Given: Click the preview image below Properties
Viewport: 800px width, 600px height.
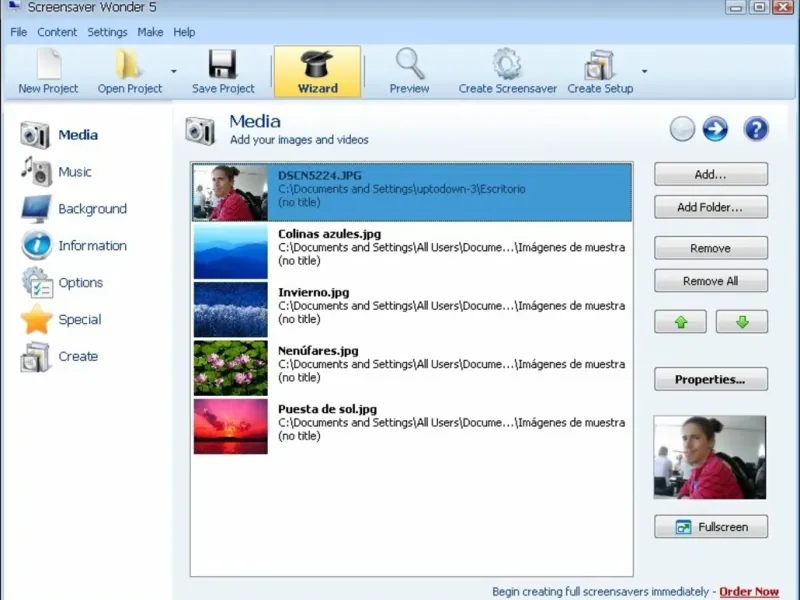Looking at the screenshot, I should tap(710, 457).
